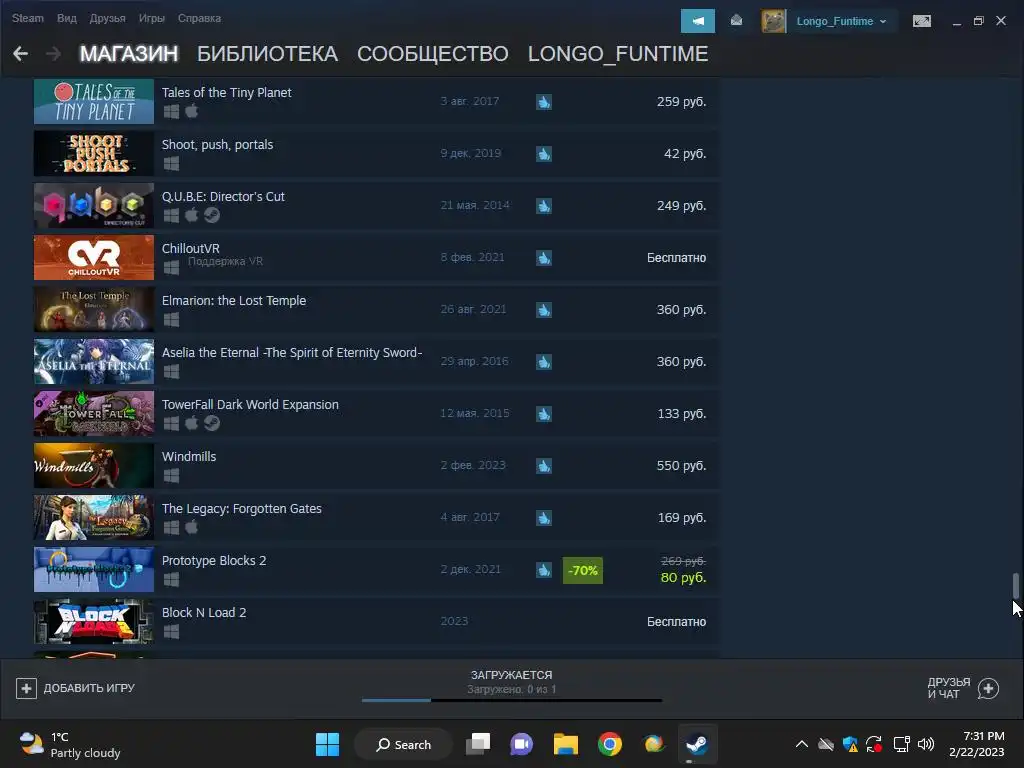Click the plus icon for Add Game
This screenshot has width=1024, height=768.
[26, 688]
